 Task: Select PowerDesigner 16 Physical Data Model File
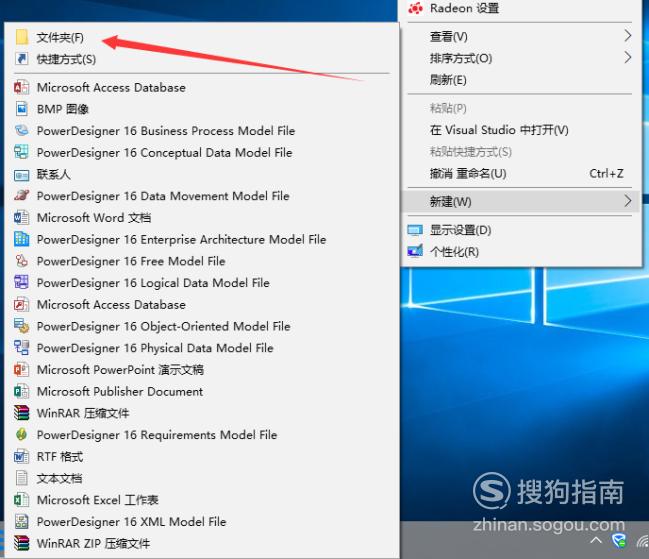[202, 348]
